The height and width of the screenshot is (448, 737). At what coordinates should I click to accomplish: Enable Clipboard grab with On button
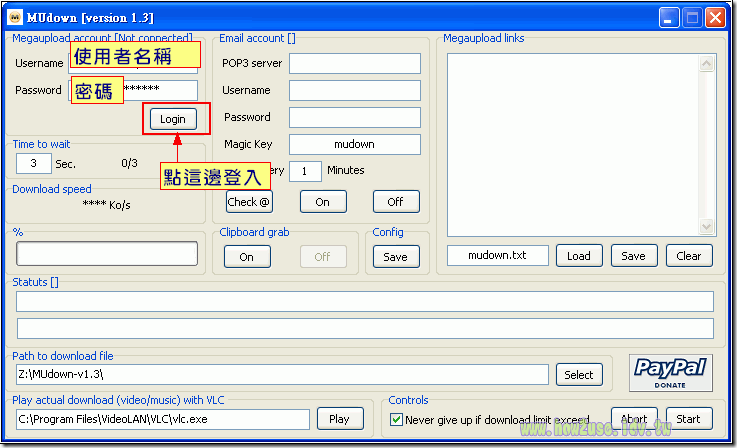point(247,257)
